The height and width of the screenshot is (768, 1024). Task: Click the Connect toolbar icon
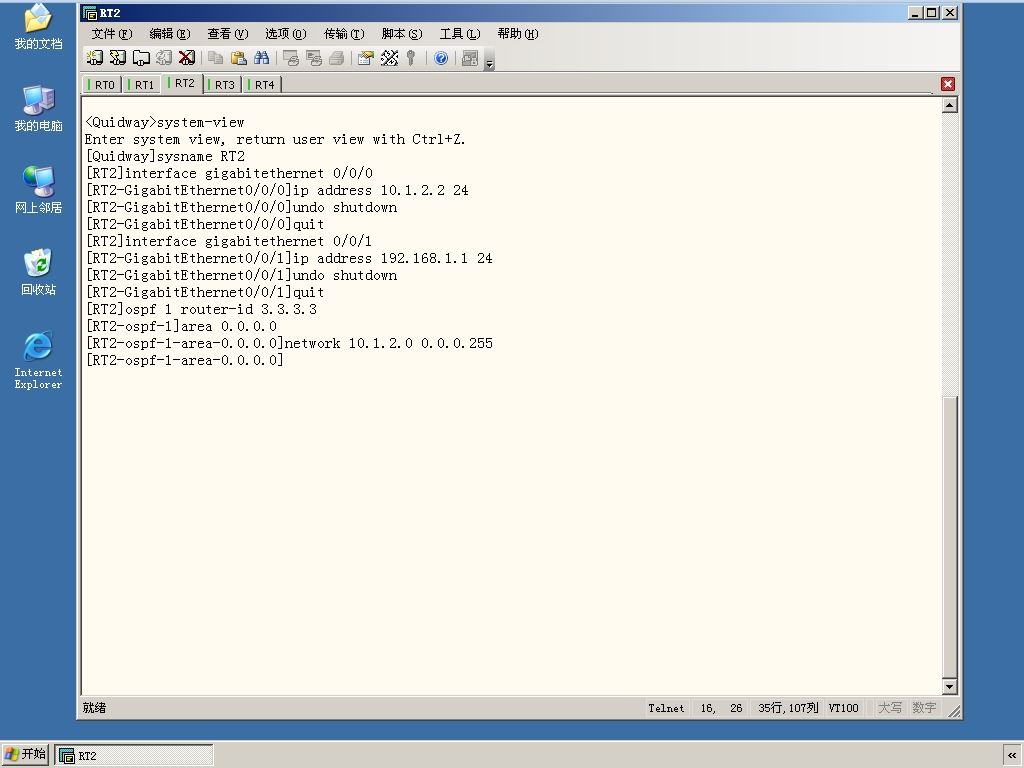click(95, 58)
